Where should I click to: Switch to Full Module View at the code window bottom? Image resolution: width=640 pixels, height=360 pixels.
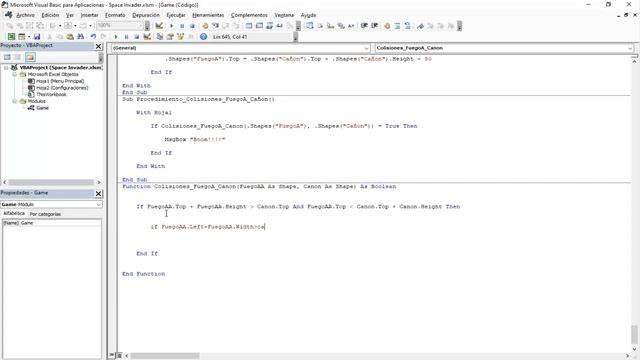(x=119, y=356)
